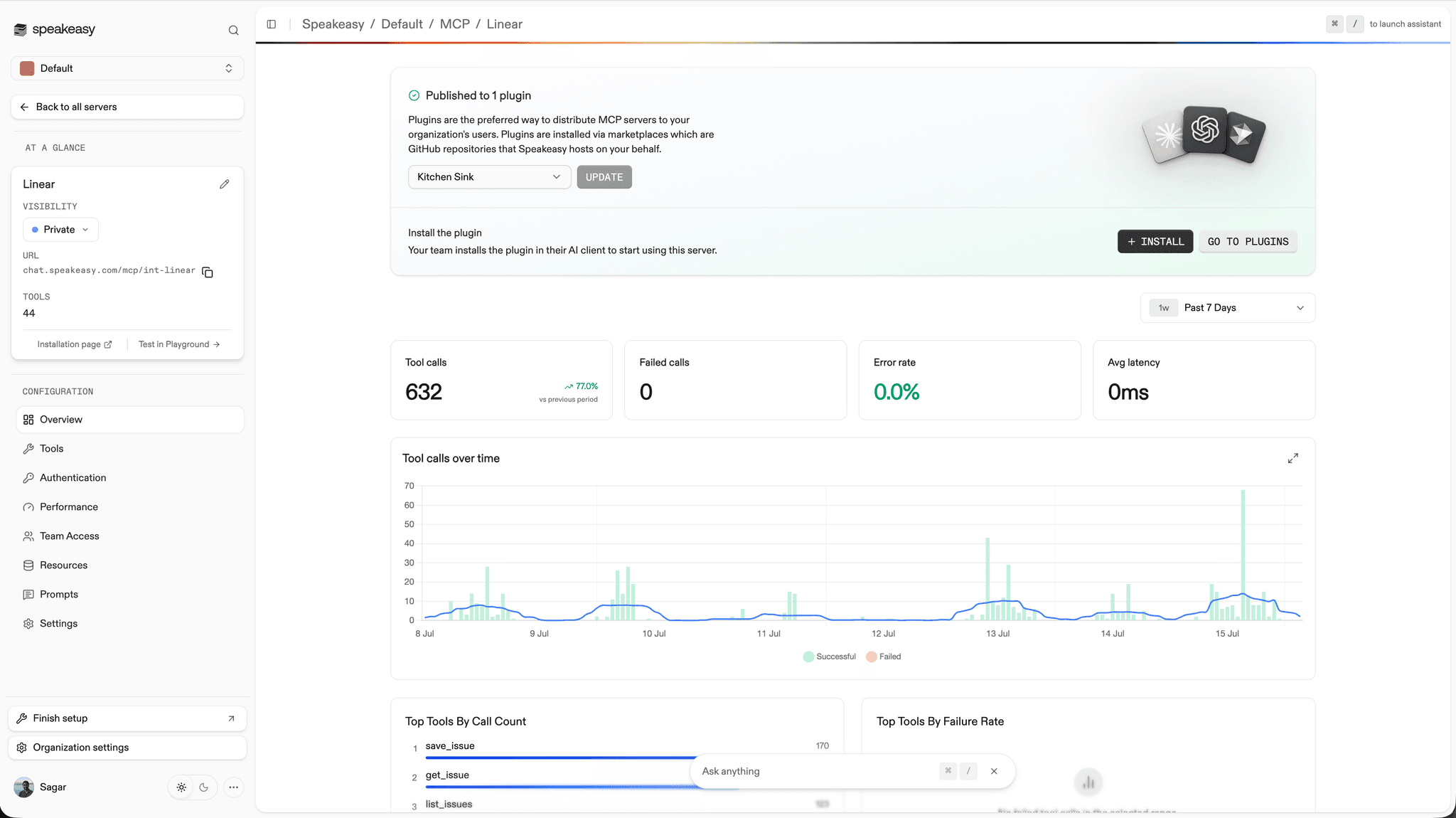1456x818 pixels.
Task: Collapse the sidebar with the panel icon
Action: 272,24
